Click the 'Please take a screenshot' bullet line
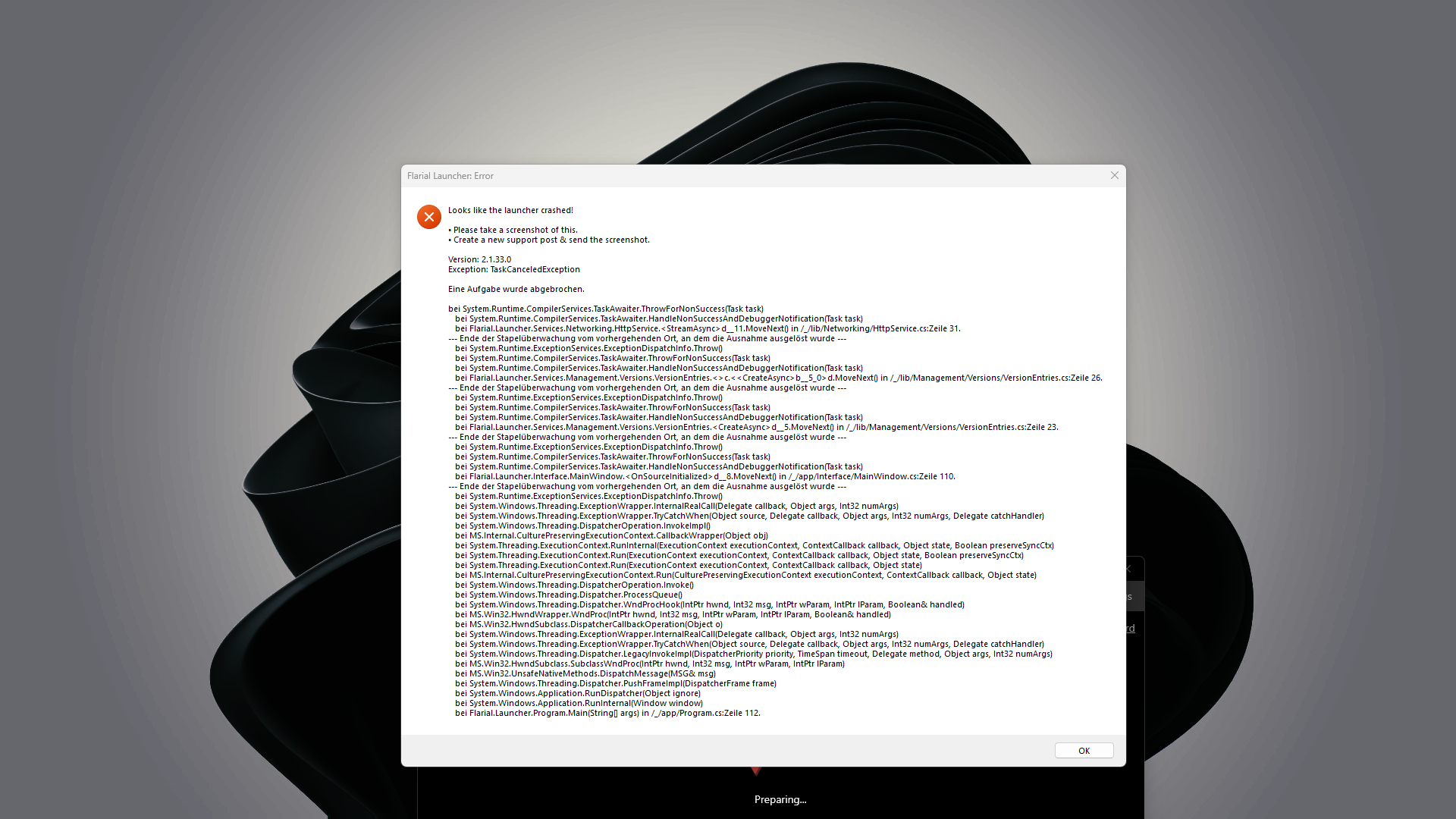This screenshot has width=1456, height=819. [x=513, y=229]
